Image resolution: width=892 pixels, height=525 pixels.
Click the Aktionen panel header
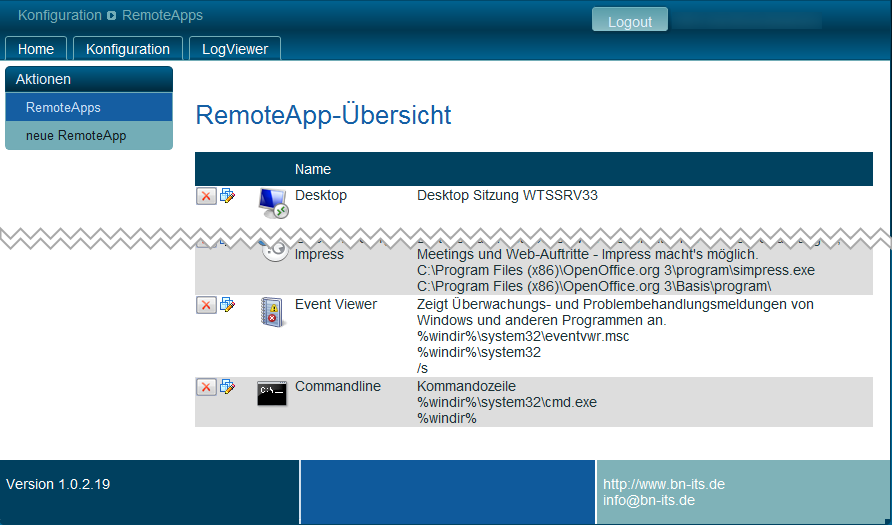89,79
